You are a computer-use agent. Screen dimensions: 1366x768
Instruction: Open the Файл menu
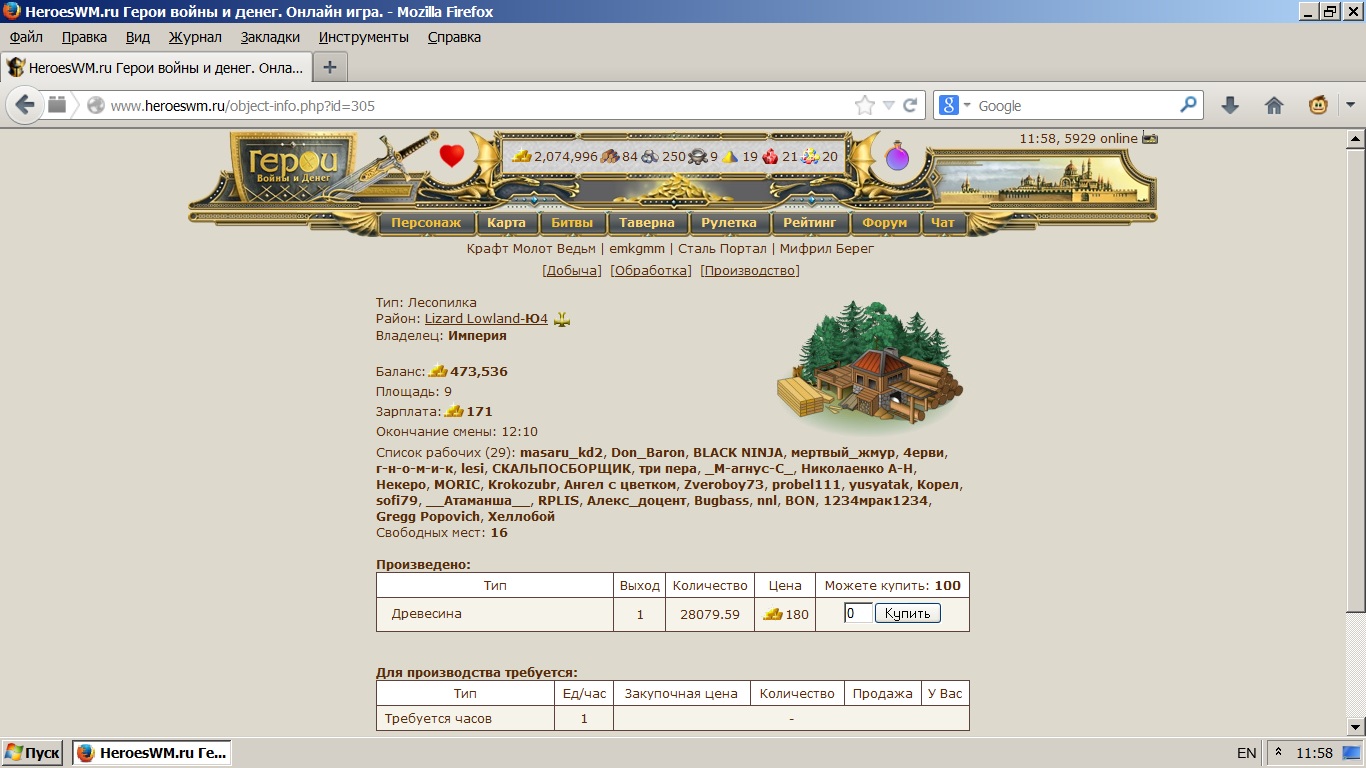pyautogui.click(x=27, y=37)
